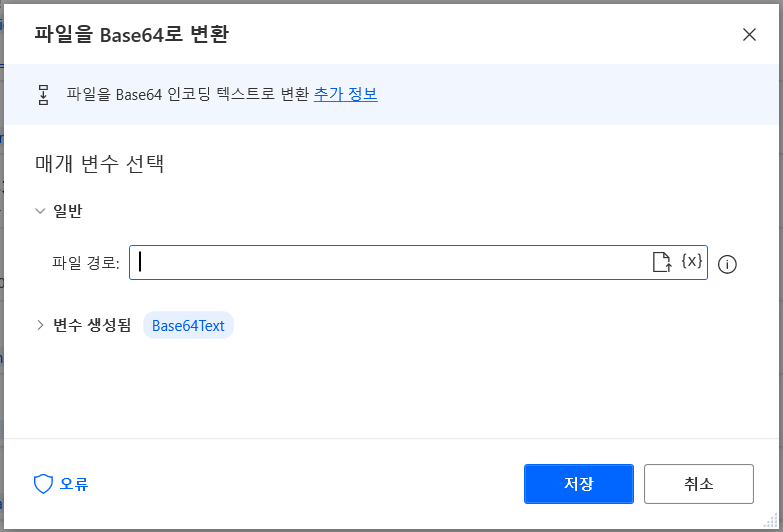Viewport: 783px width, 532px height.
Task: Click the 저장 button
Action: click(579, 484)
